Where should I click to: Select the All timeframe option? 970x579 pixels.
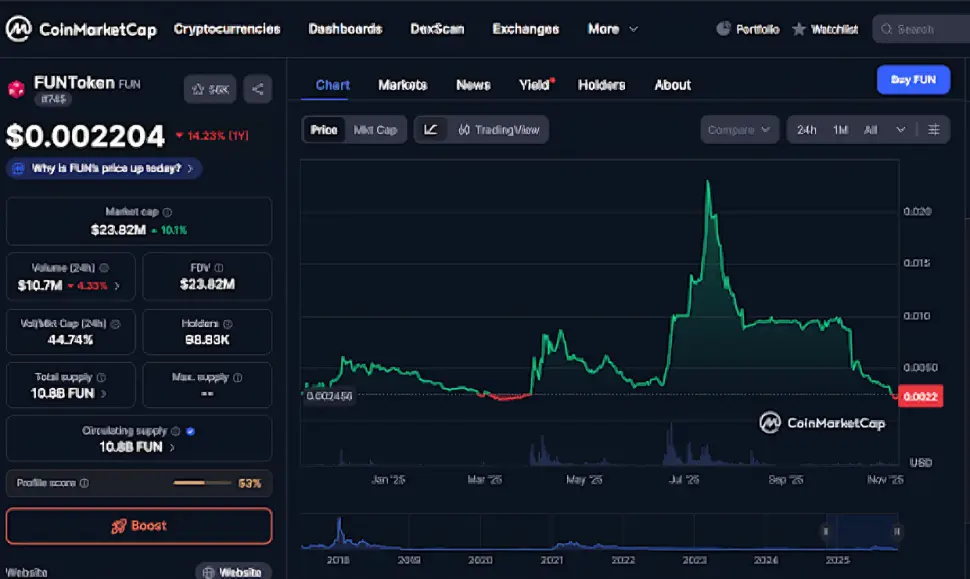871,129
